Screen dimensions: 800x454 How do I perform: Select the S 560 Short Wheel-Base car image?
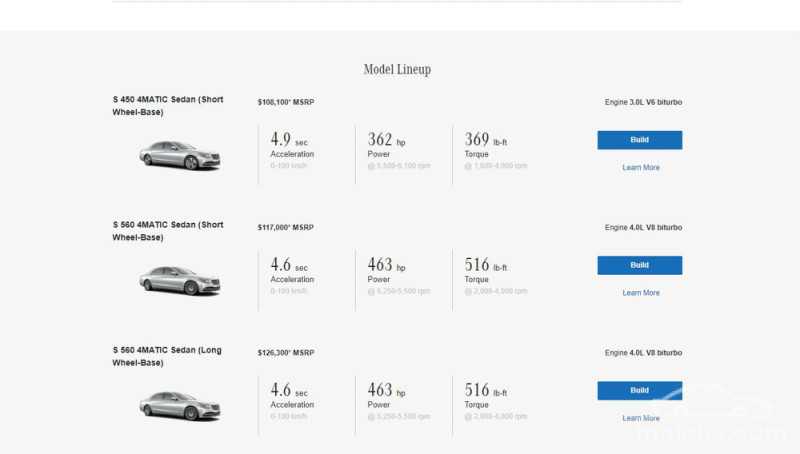coord(179,280)
